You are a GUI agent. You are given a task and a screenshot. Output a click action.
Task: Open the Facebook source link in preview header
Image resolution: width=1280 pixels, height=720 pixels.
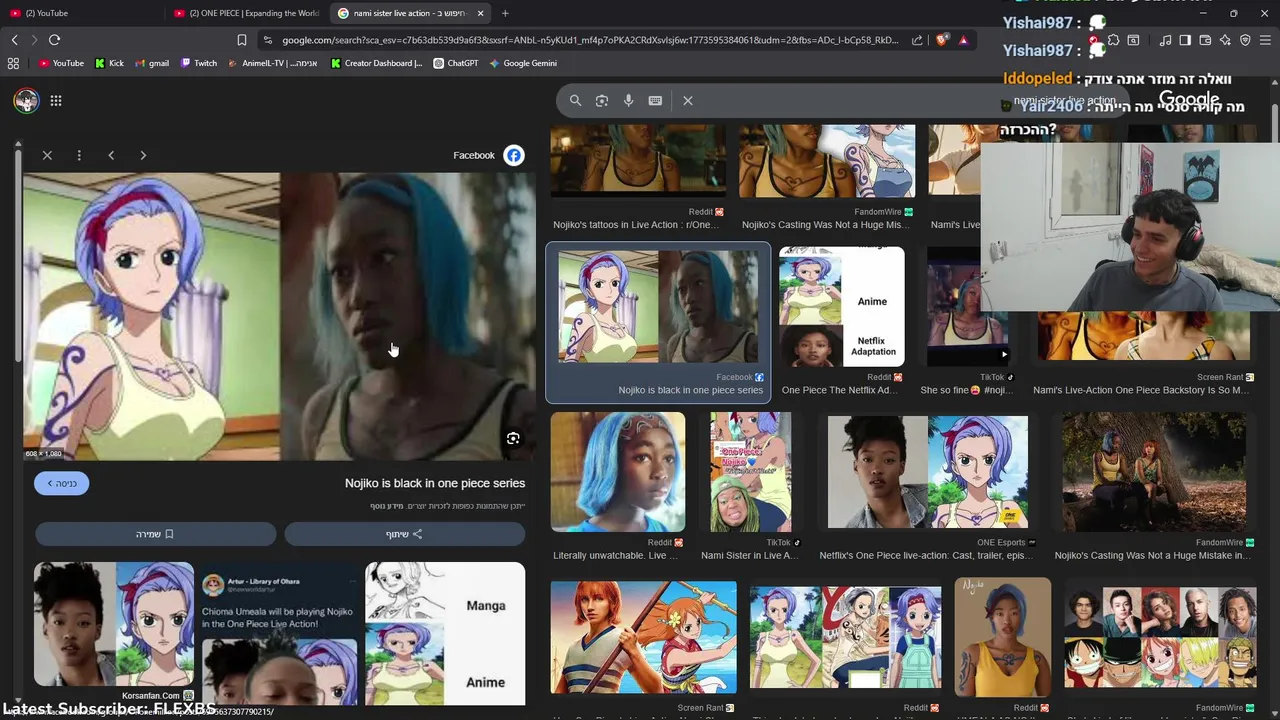click(x=489, y=155)
